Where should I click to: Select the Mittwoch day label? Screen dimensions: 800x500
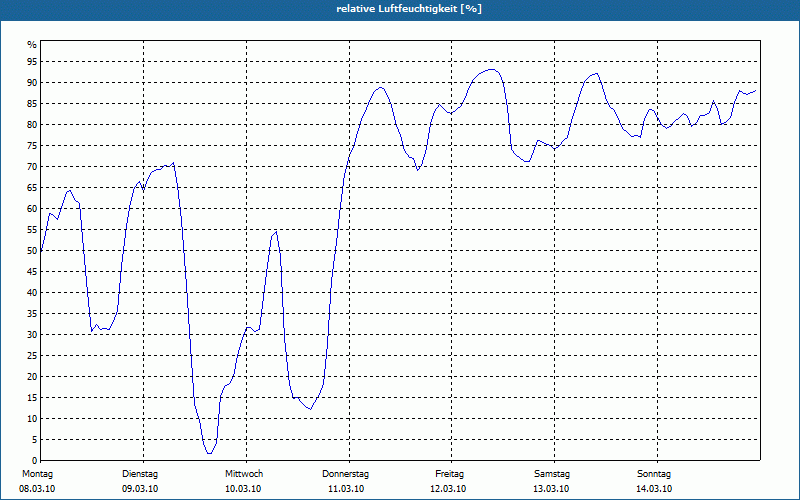click(x=244, y=474)
